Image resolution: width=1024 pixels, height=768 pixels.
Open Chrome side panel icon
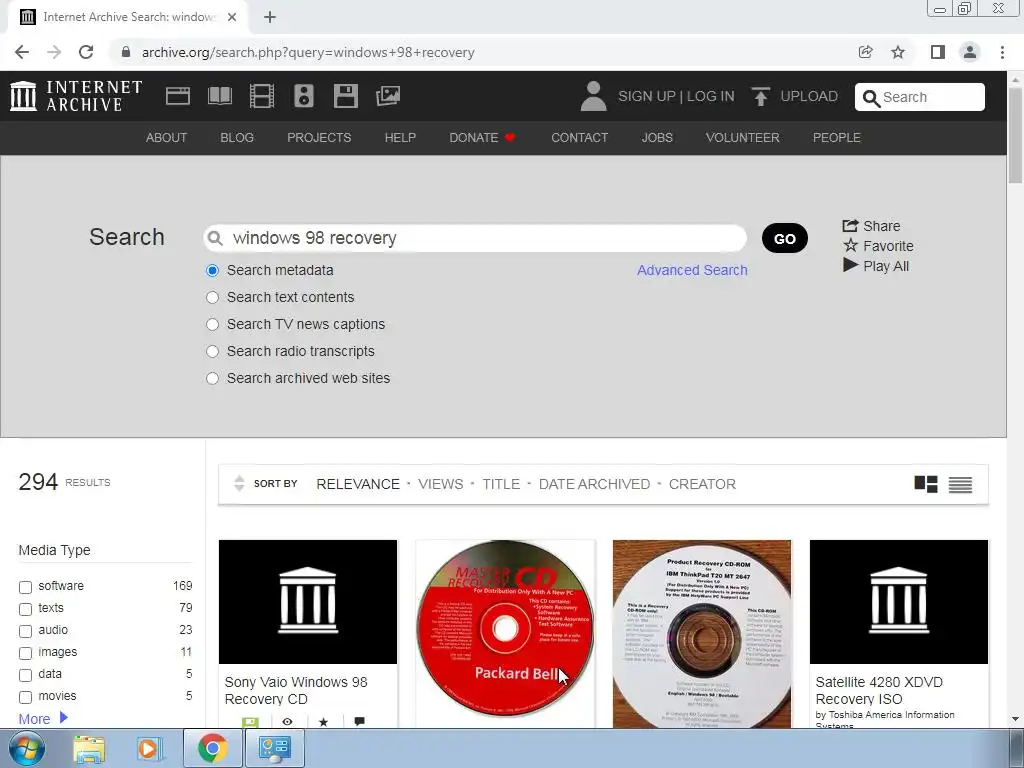coord(937,52)
